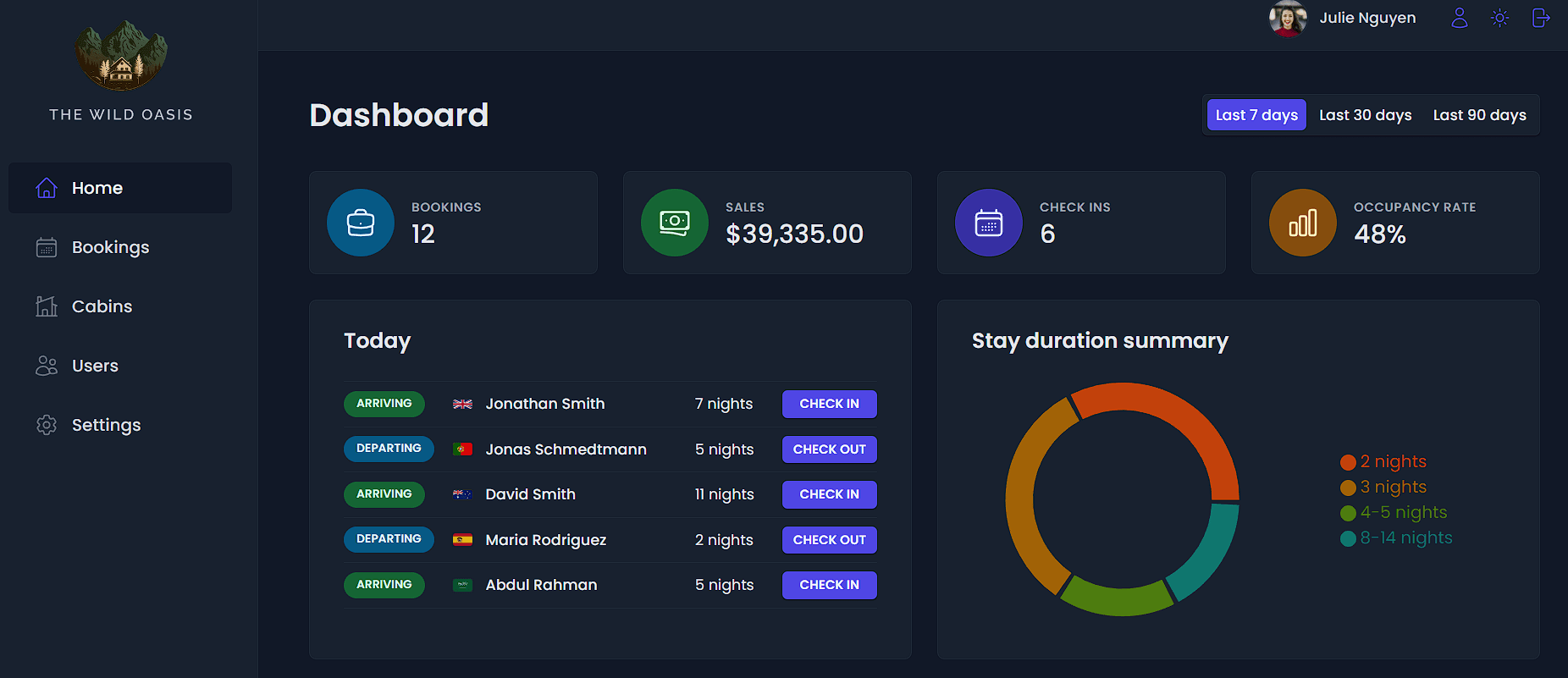Check out Maria Rodriguez
The image size is (1568, 678).
coord(829,540)
